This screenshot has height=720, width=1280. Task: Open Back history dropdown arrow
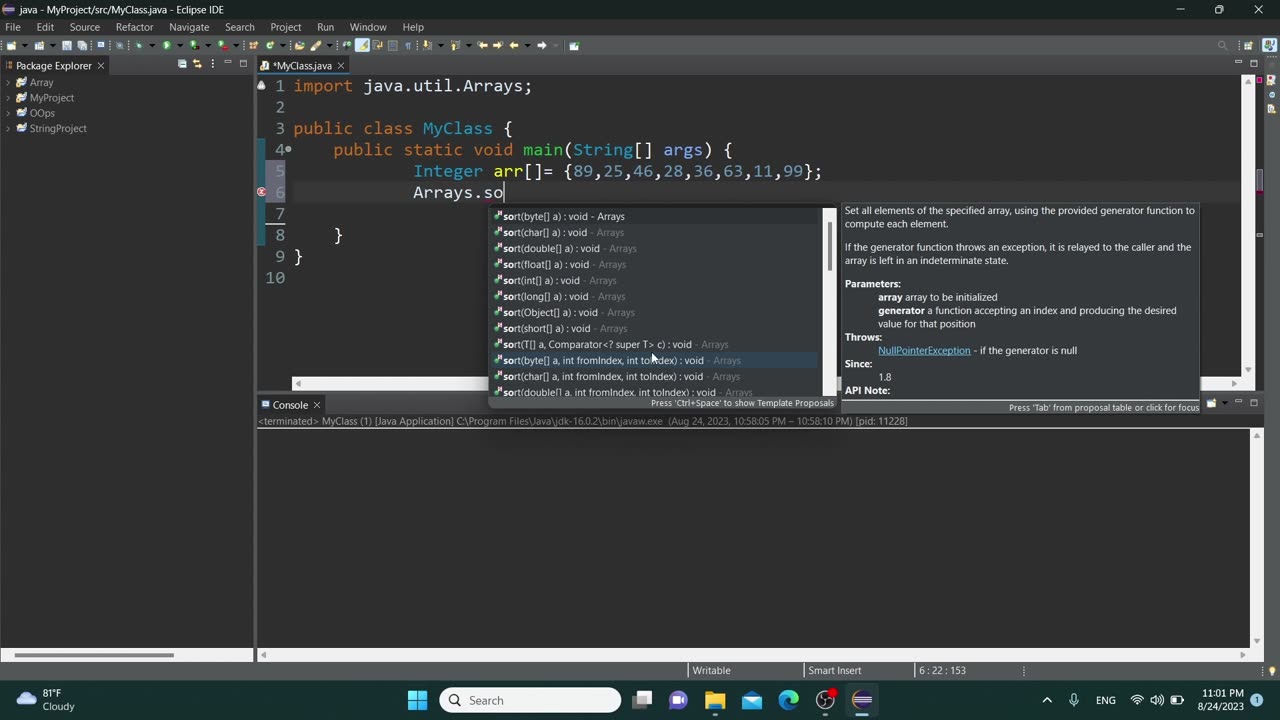(527, 45)
